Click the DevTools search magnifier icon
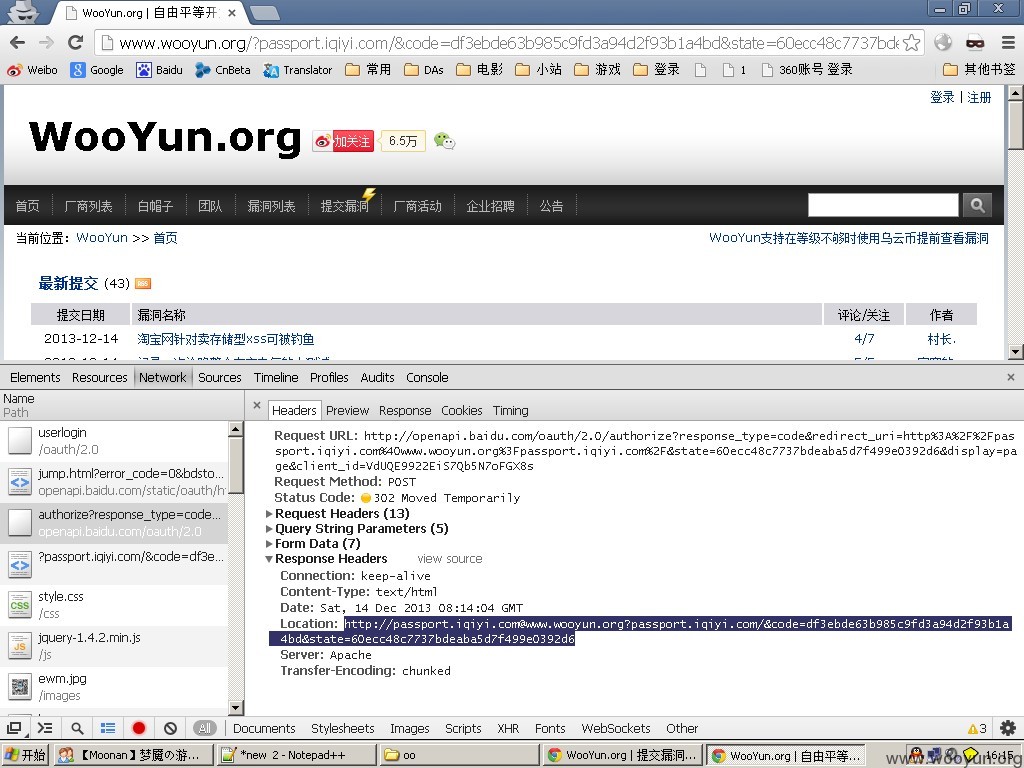The image size is (1024, 768). click(x=77, y=728)
